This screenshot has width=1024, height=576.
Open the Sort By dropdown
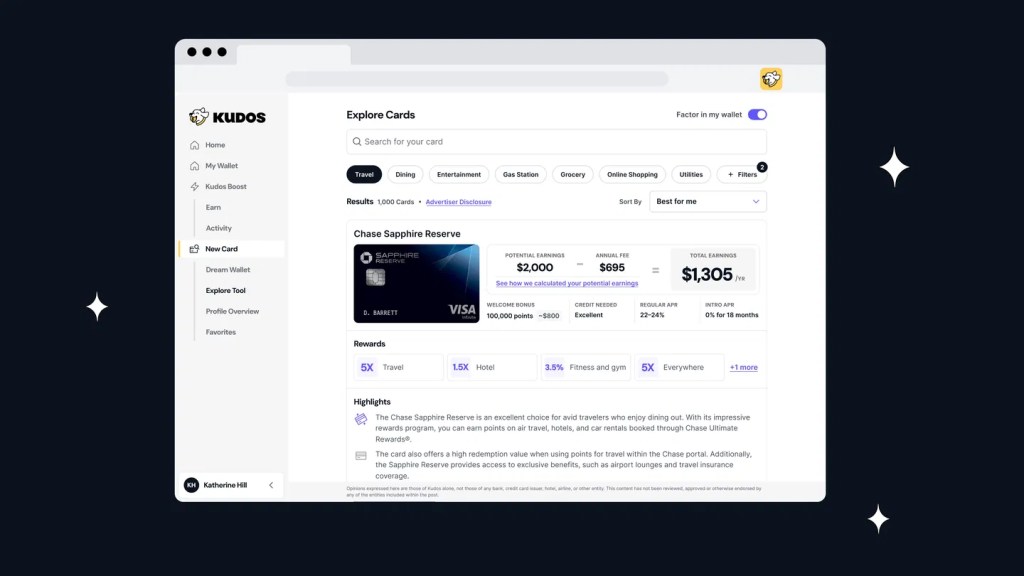click(x=707, y=202)
